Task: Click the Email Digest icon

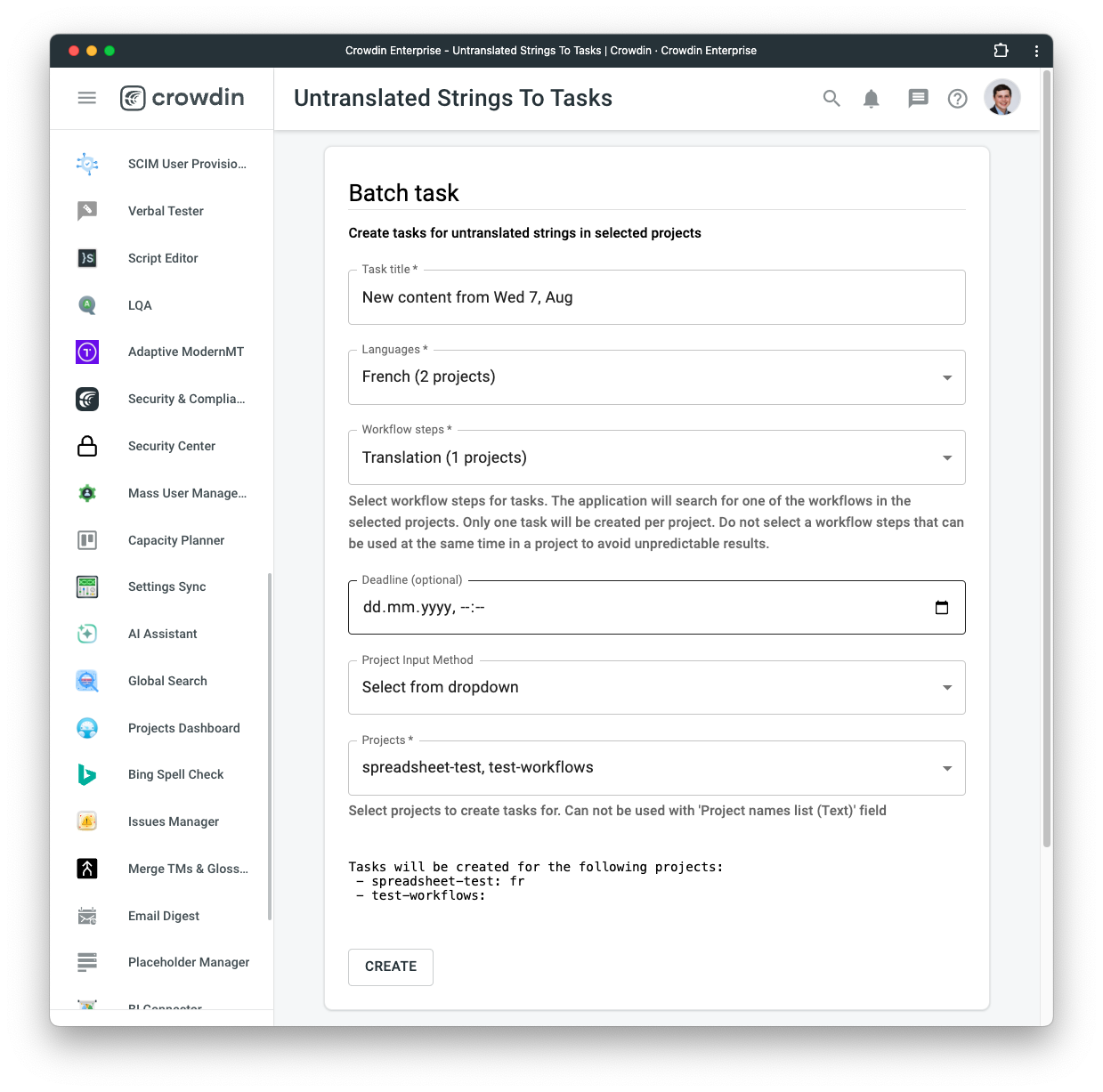Action: pos(87,916)
